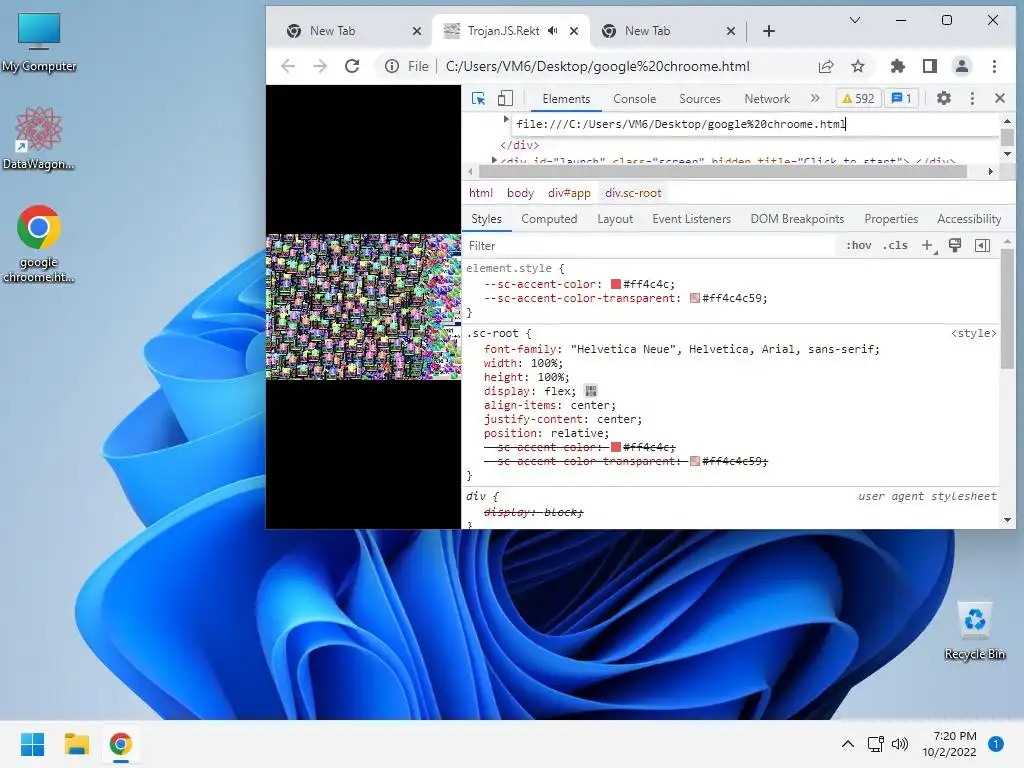Open the <style> source link
1024x768 pixels.
973,333
